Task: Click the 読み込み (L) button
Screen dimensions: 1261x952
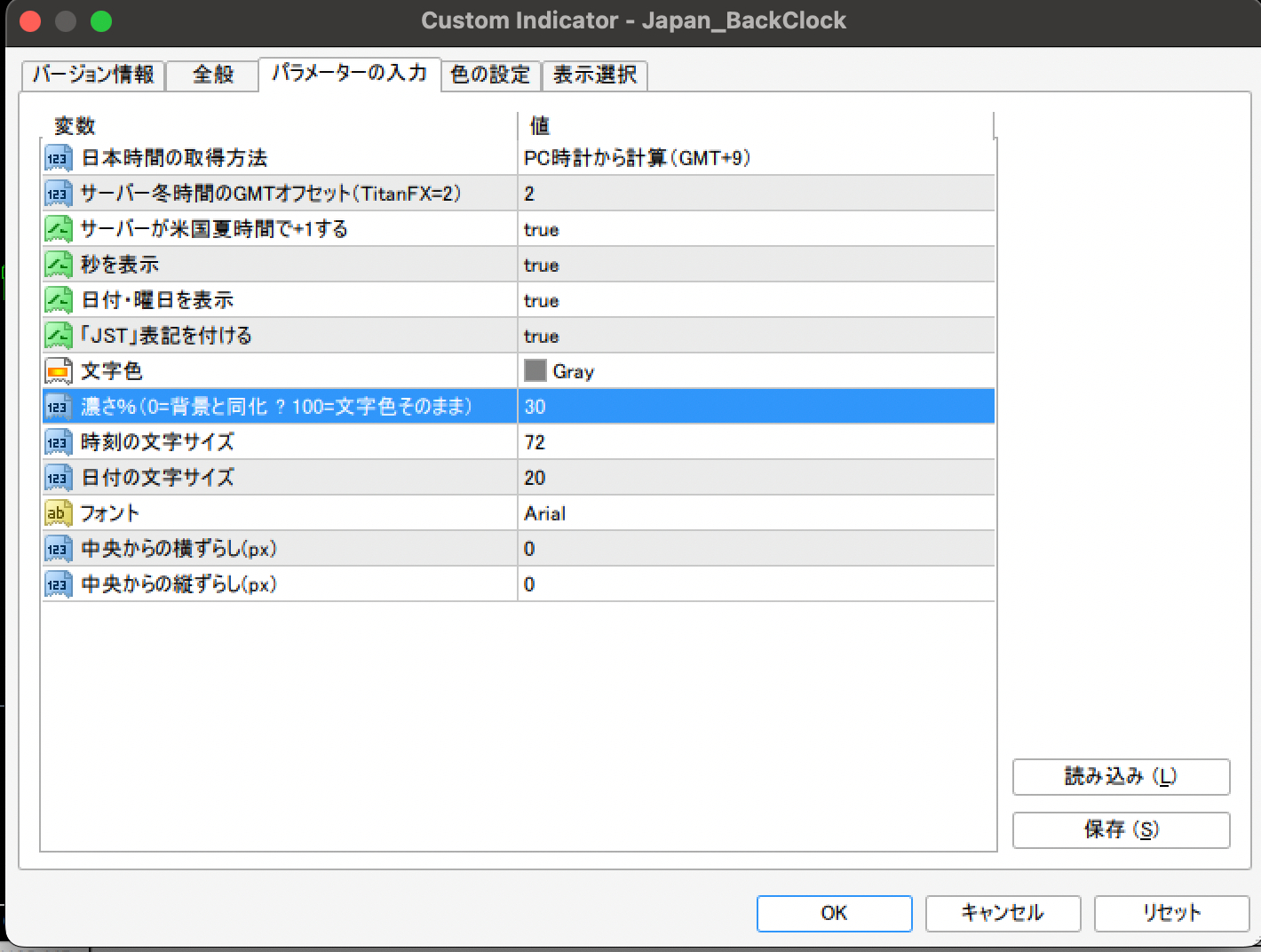Action: point(1121,777)
